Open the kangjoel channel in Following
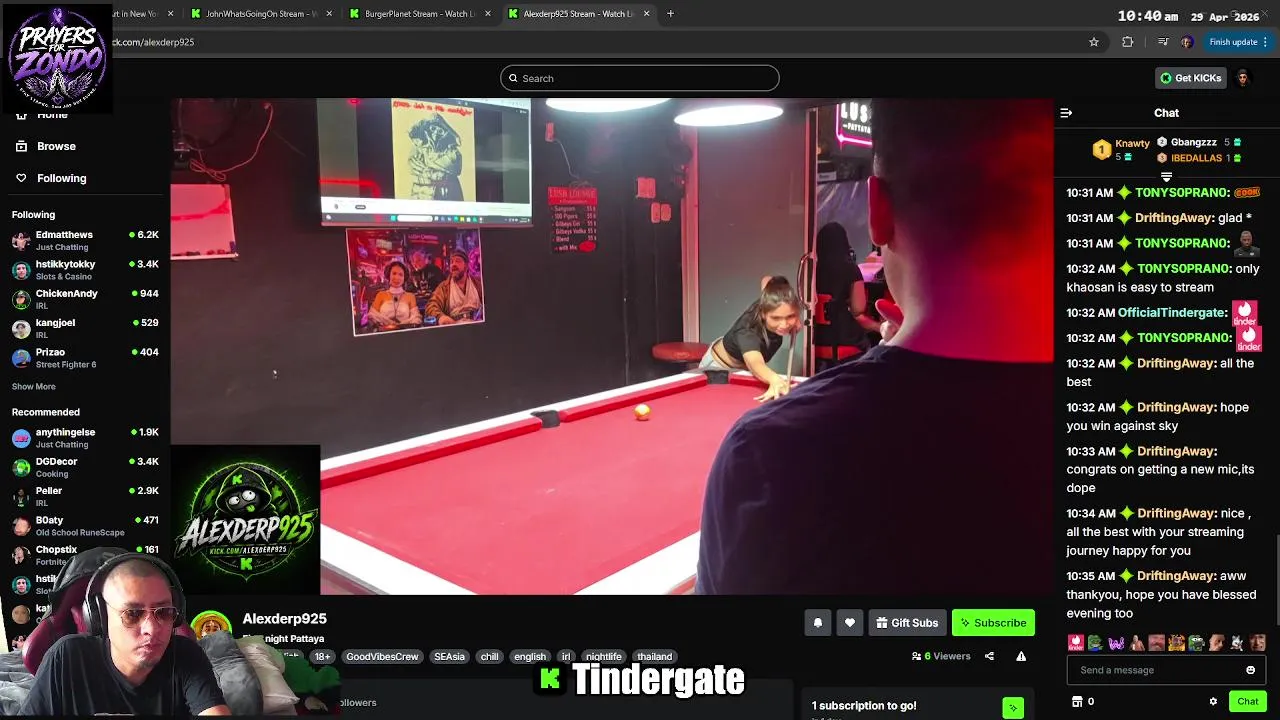Image resolution: width=1280 pixels, height=720 pixels. [84, 328]
